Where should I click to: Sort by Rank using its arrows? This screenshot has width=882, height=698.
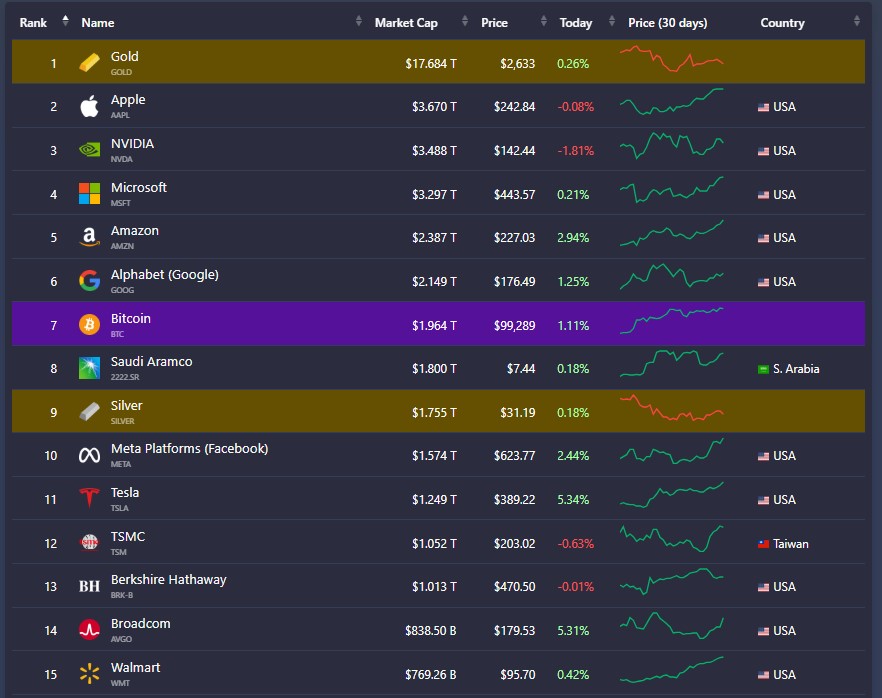[65, 21]
